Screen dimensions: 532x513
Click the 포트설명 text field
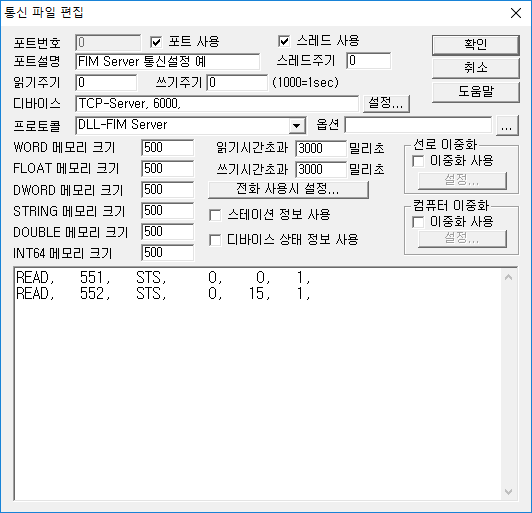168,62
